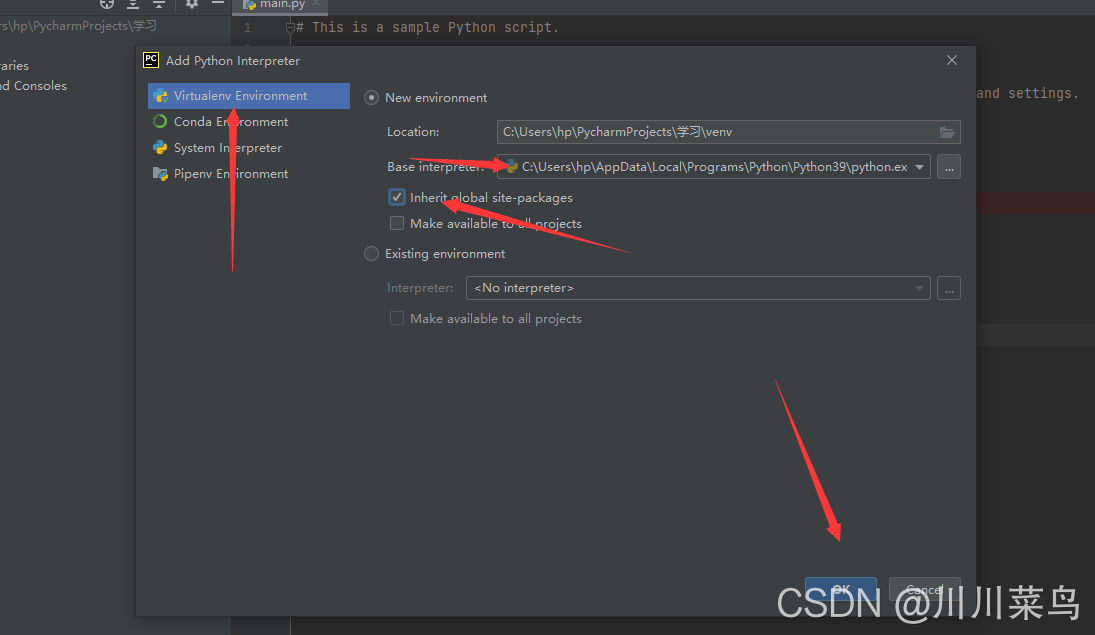Check Make available to all projects under Existing environment
Screen dimensions: 1095x635
(x=397, y=319)
